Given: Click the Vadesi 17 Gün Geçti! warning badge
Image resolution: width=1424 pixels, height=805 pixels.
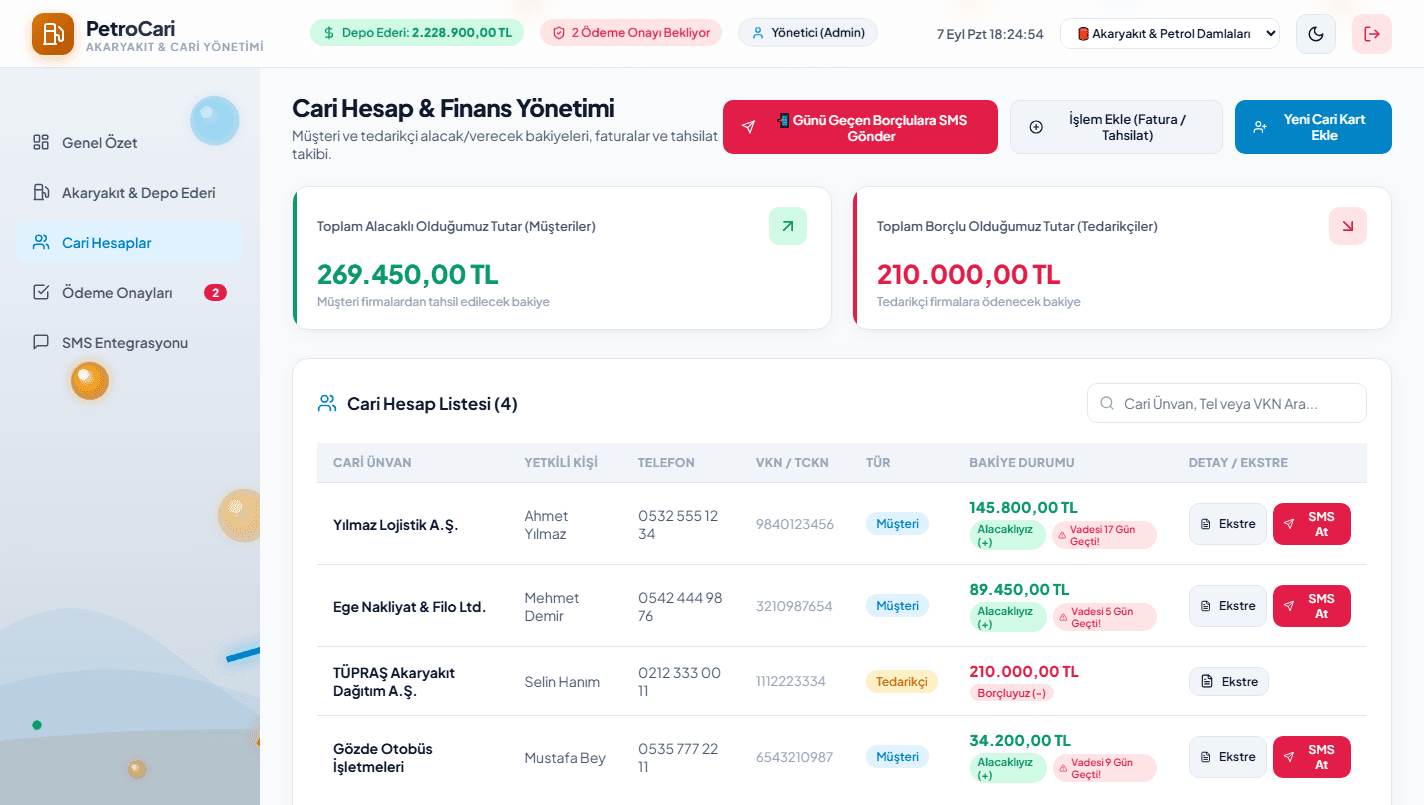Looking at the screenshot, I should [x=1104, y=536].
